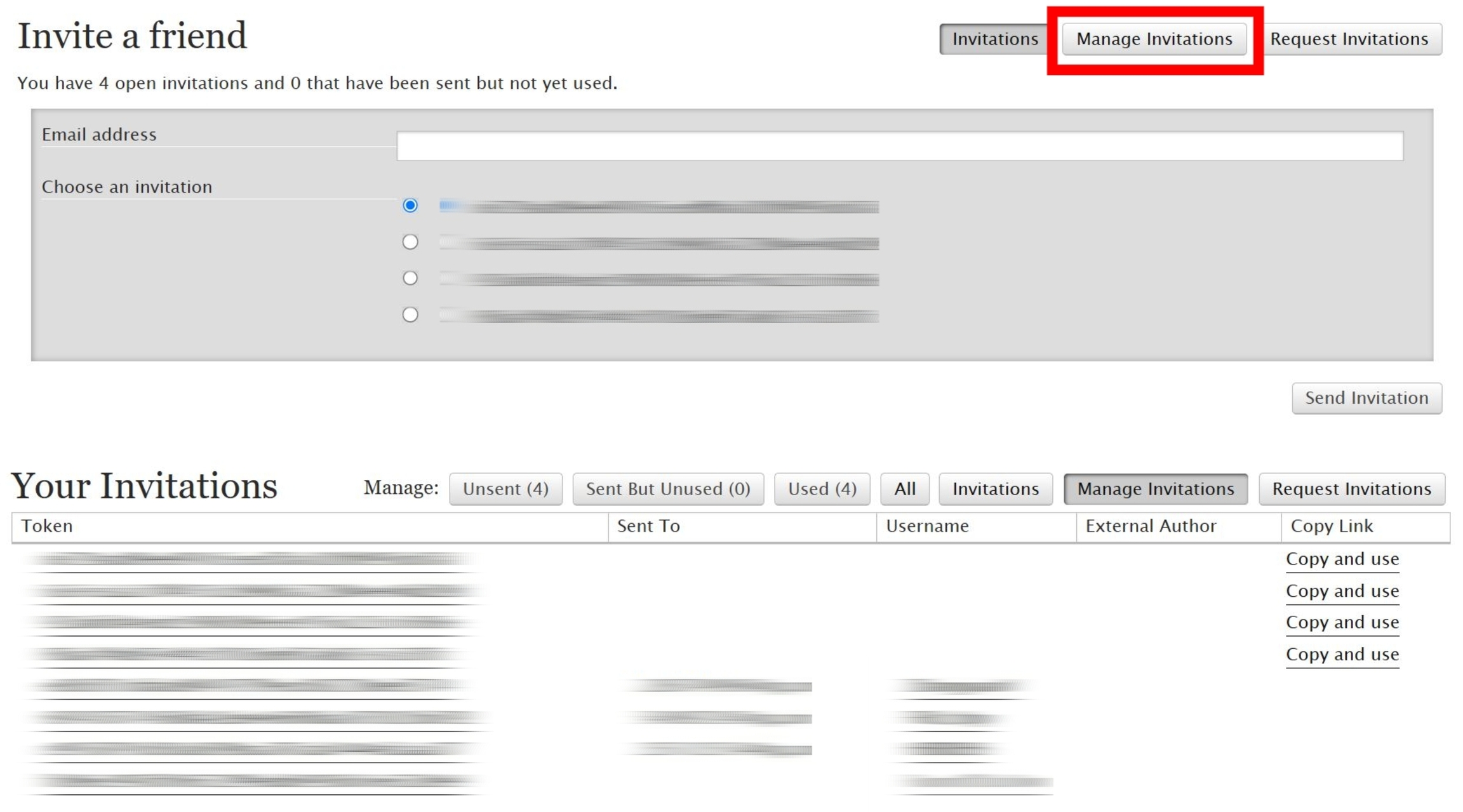The image size is (1463, 812).
Task: Click fourth Copy and use link
Action: [x=1342, y=655]
